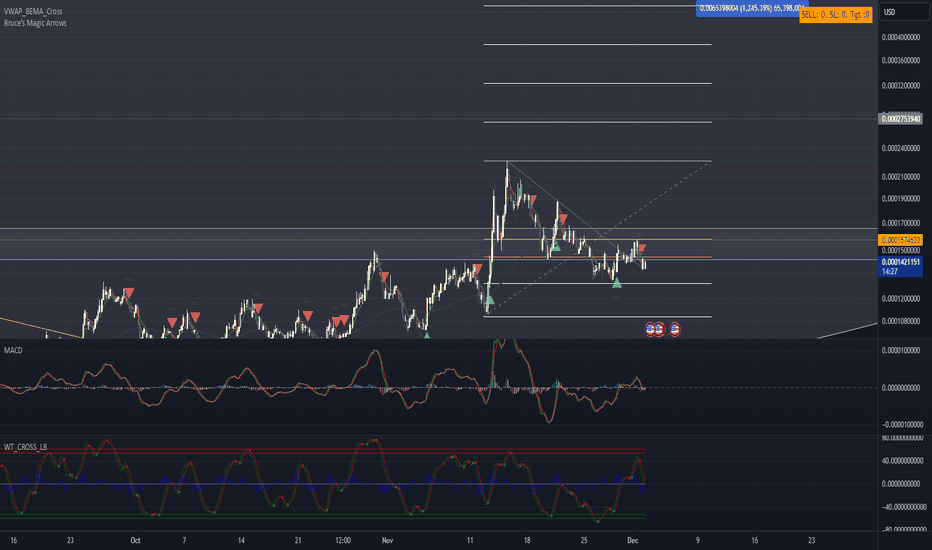This screenshot has height=550, width=932.
Task: Click the 0.0003600000 price axis value
Action: click(x=901, y=60)
